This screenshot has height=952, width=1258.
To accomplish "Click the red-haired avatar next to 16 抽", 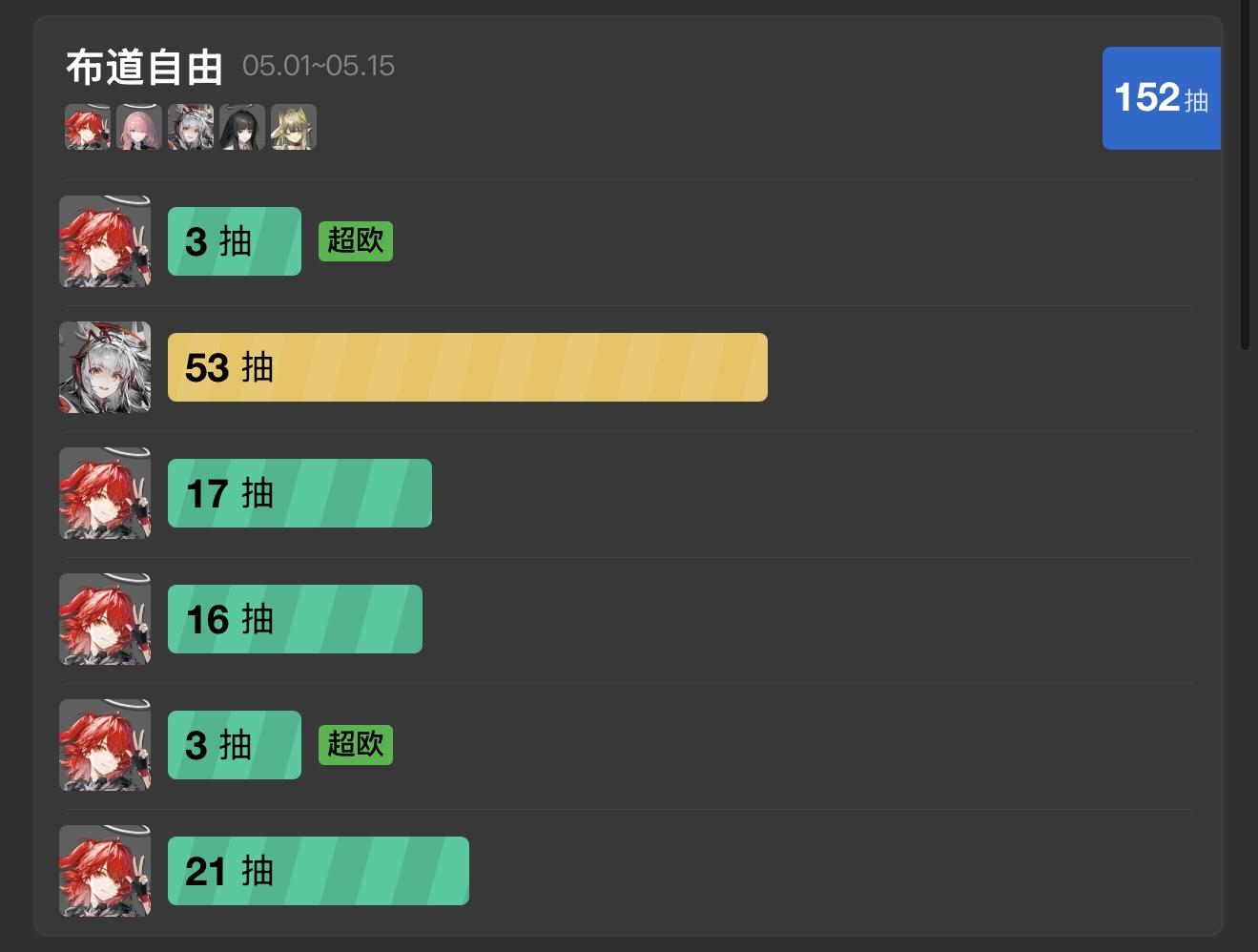I will 105,619.
